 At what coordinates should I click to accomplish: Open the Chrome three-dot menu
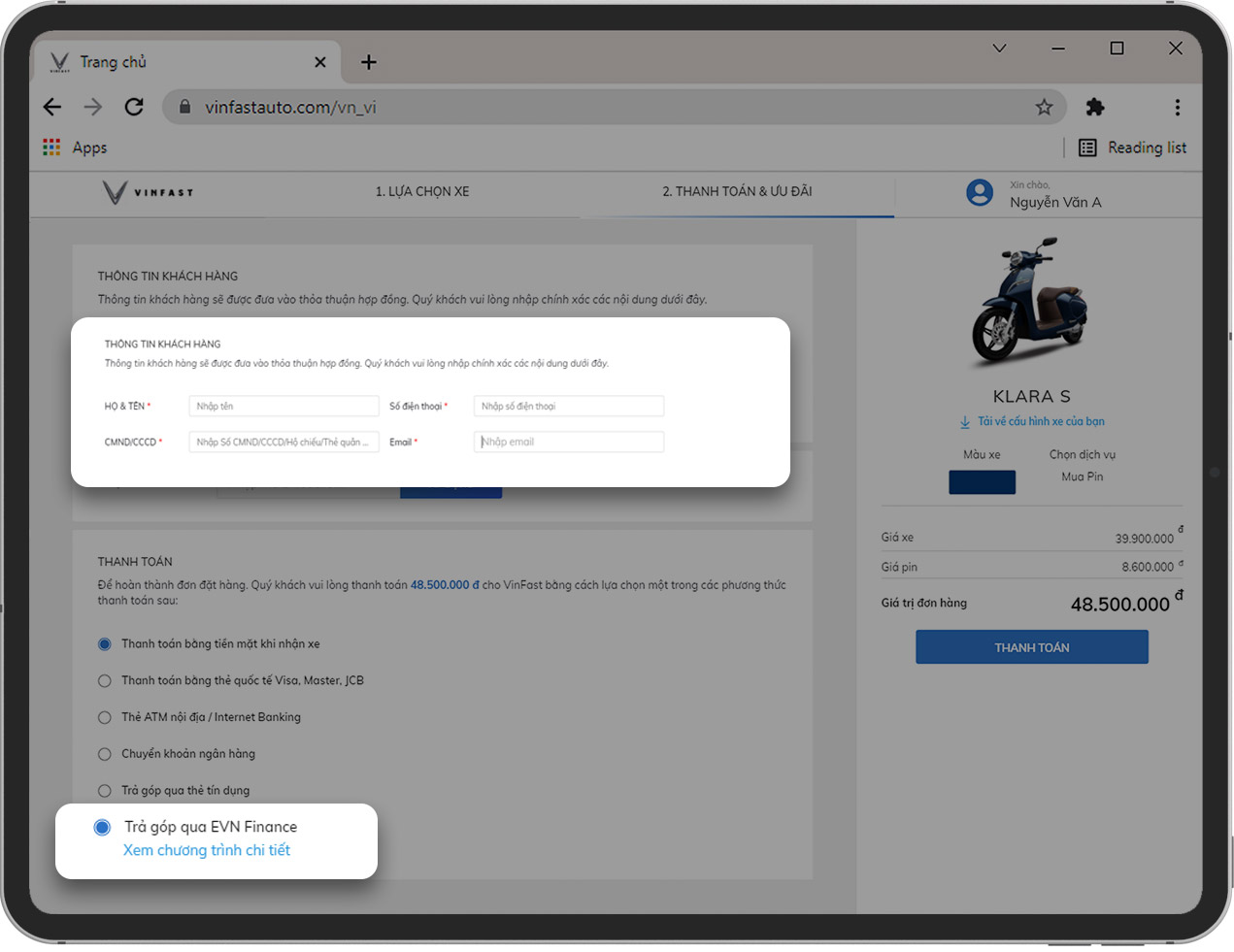pos(1177,107)
